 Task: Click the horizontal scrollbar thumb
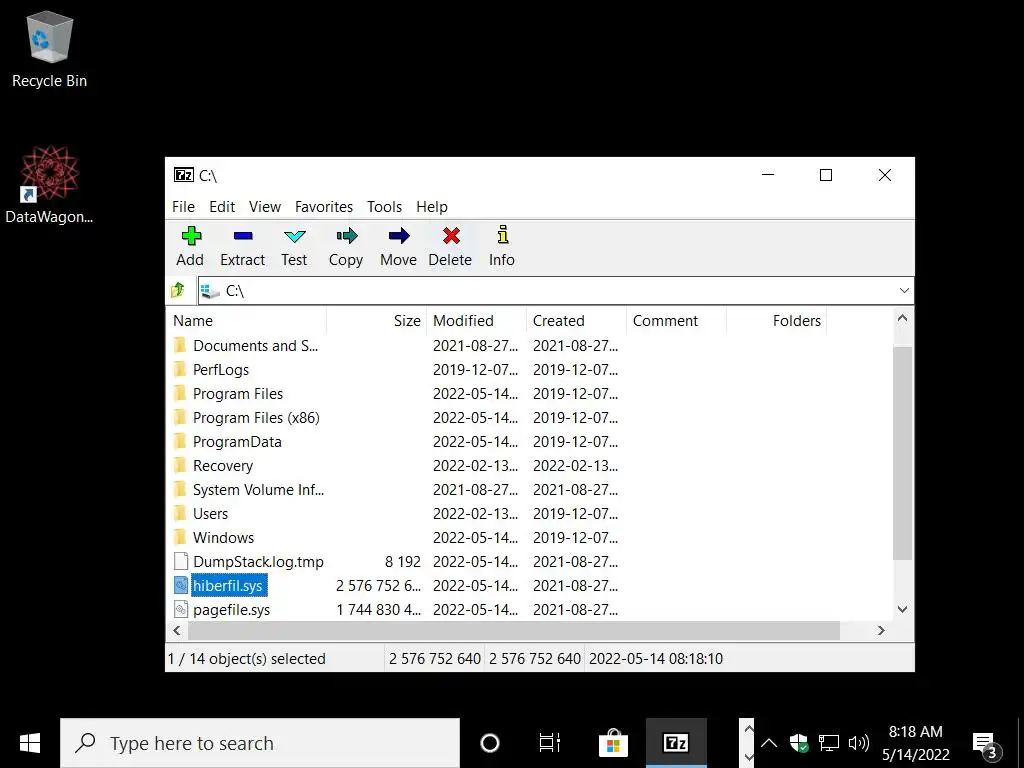(x=514, y=630)
